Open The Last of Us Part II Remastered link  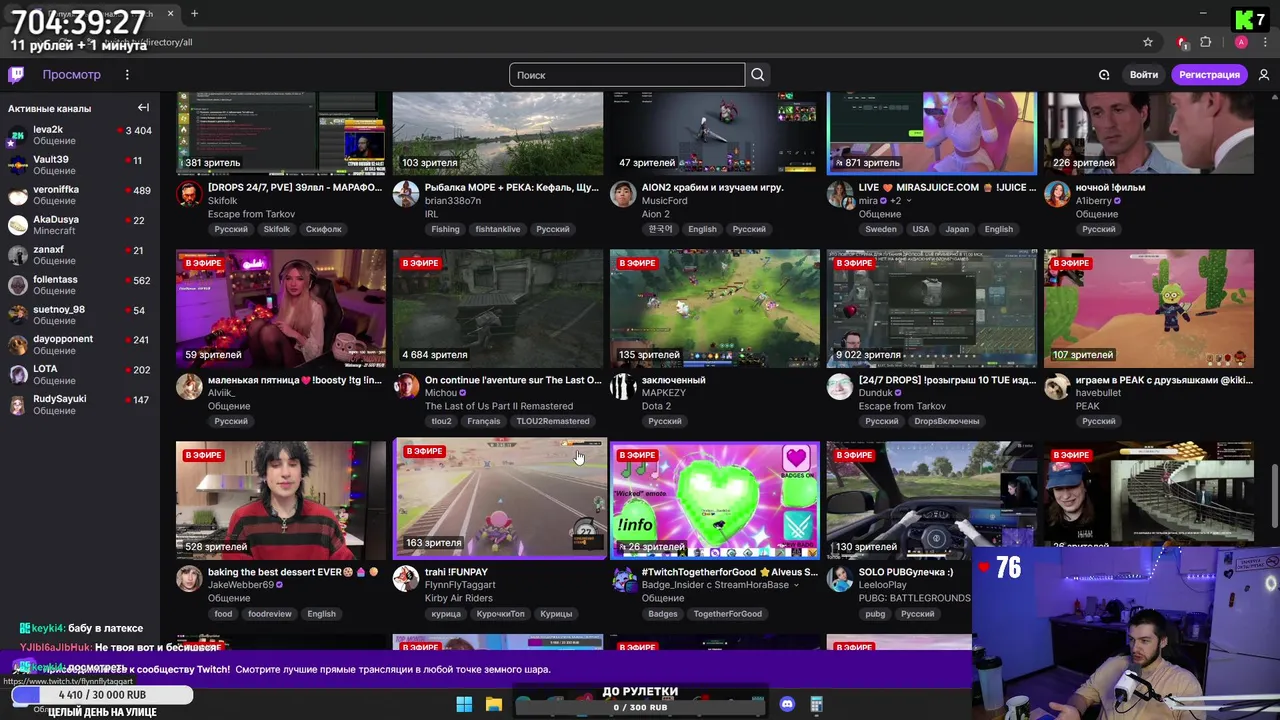[x=499, y=406]
